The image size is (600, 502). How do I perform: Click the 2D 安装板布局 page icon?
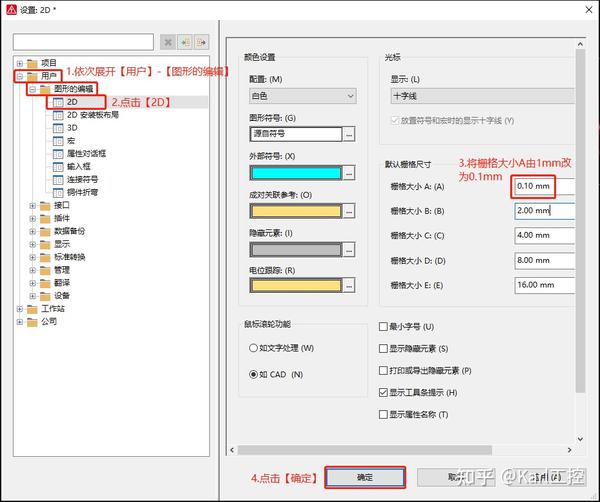pos(58,115)
